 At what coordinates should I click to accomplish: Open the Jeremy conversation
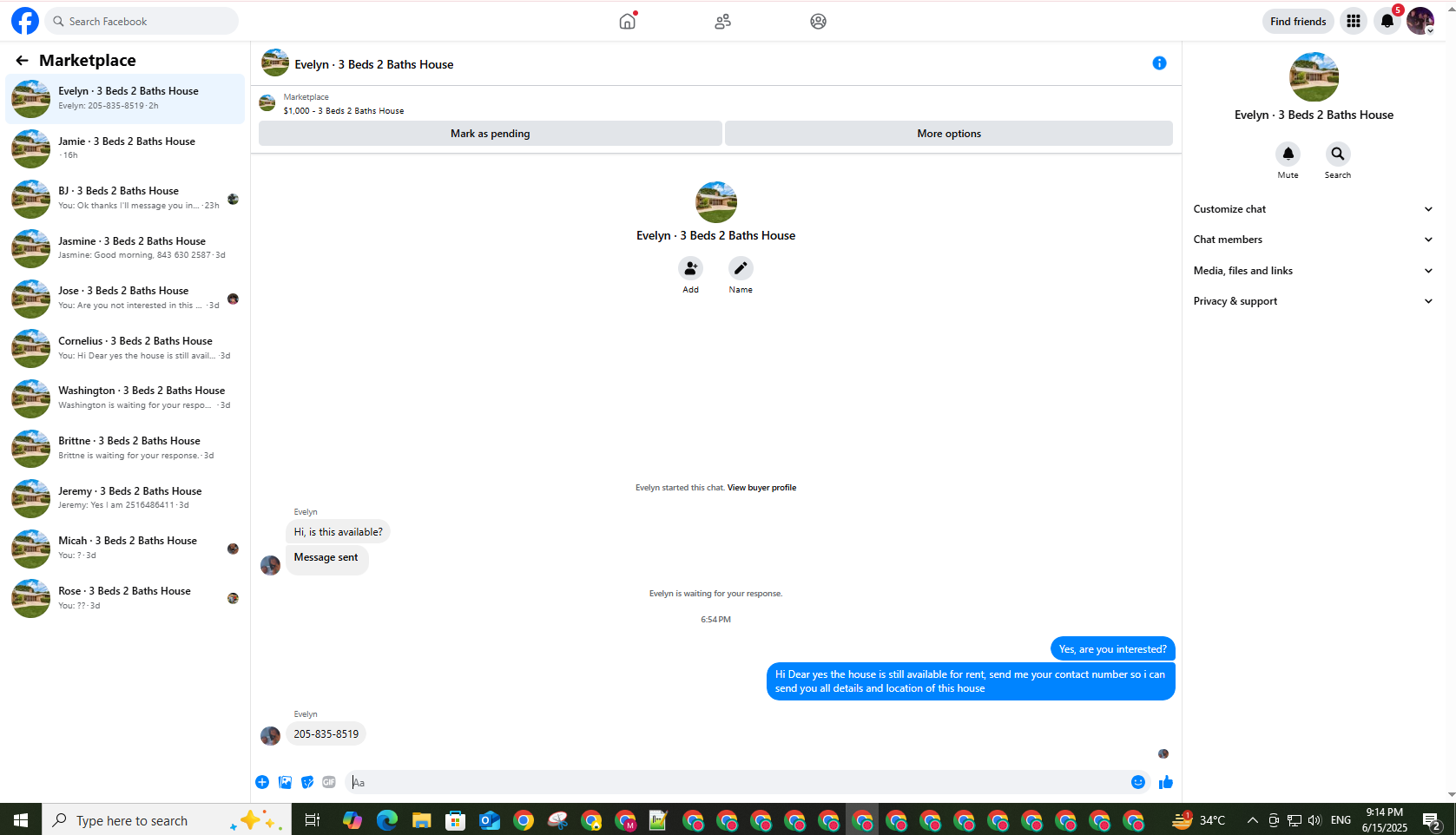click(x=126, y=498)
